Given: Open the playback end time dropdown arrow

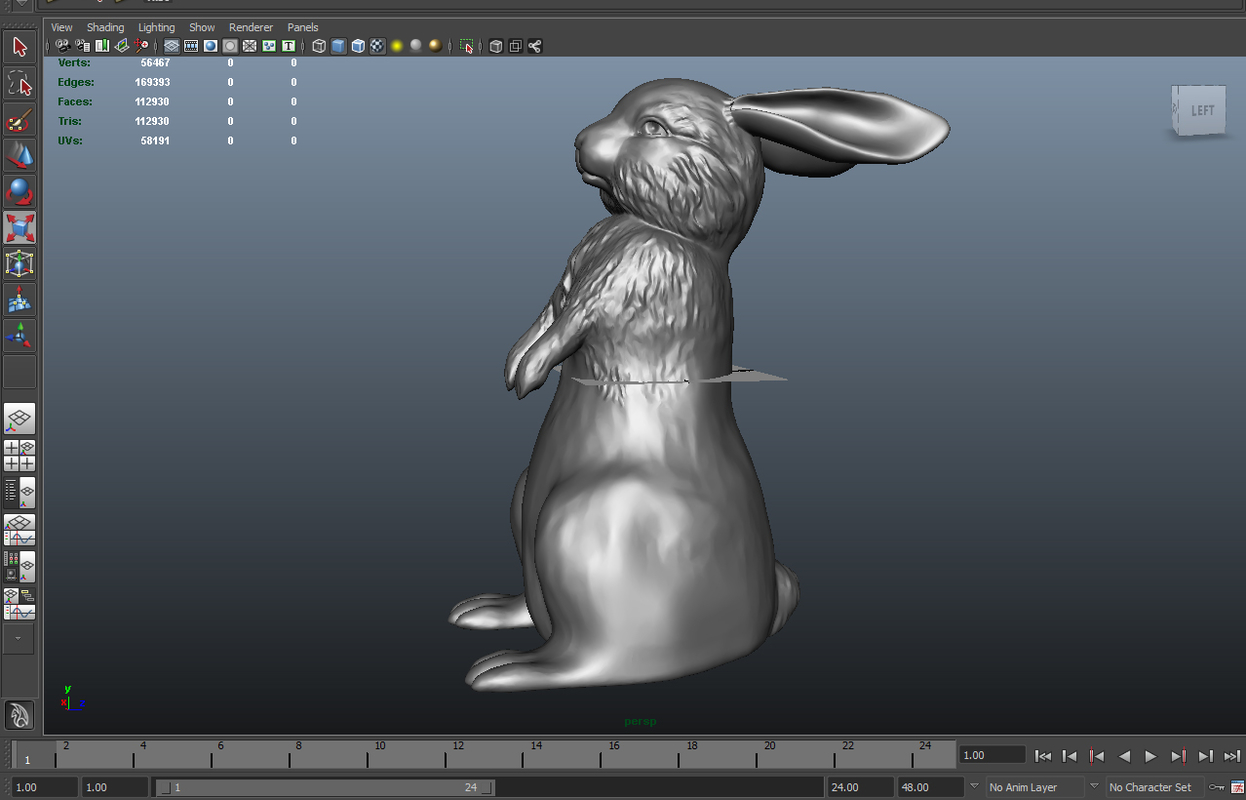Looking at the screenshot, I should tap(973, 787).
